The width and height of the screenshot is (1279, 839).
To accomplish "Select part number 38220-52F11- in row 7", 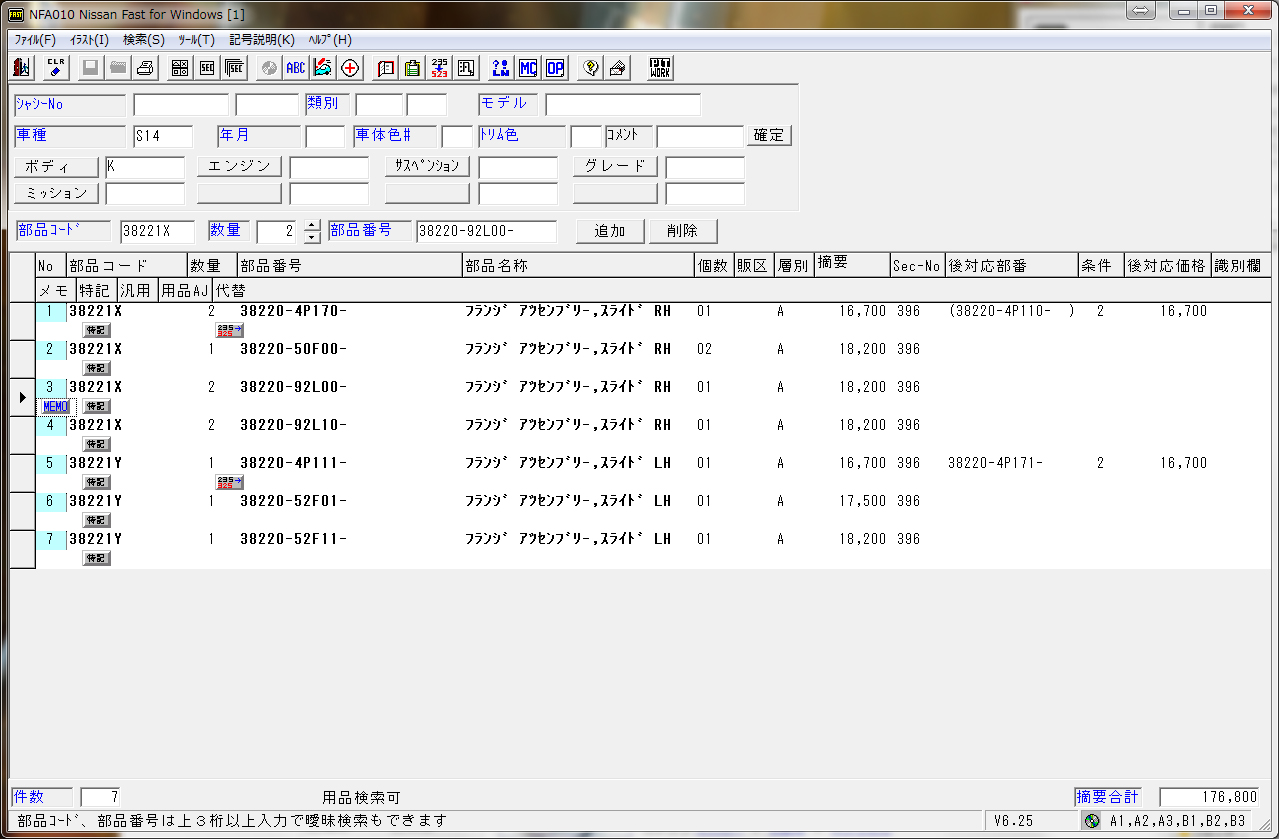I will (294, 539).
